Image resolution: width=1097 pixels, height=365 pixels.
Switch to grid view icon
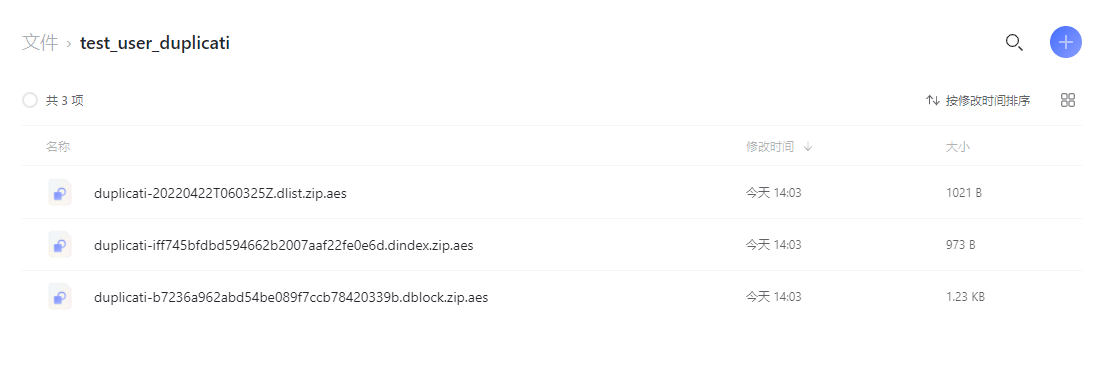pyautogui.click(x=1068, y=100)
